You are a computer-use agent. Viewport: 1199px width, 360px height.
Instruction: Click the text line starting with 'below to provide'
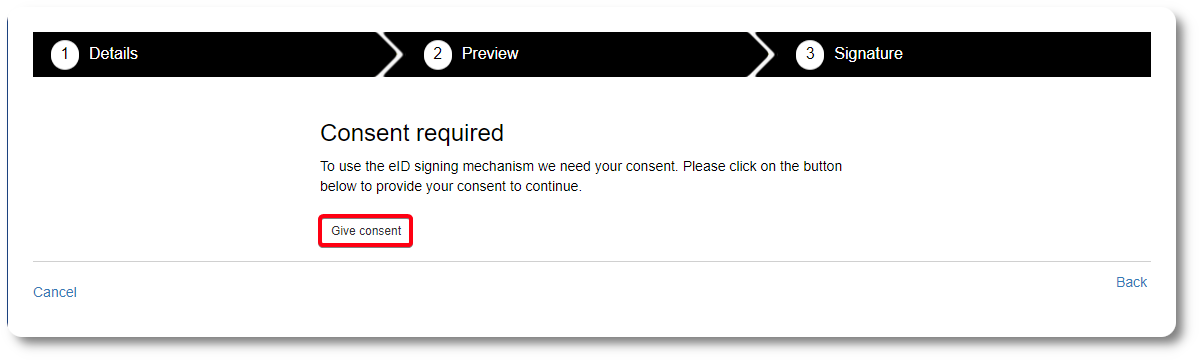pyautogui.click(x=450, y=186)
